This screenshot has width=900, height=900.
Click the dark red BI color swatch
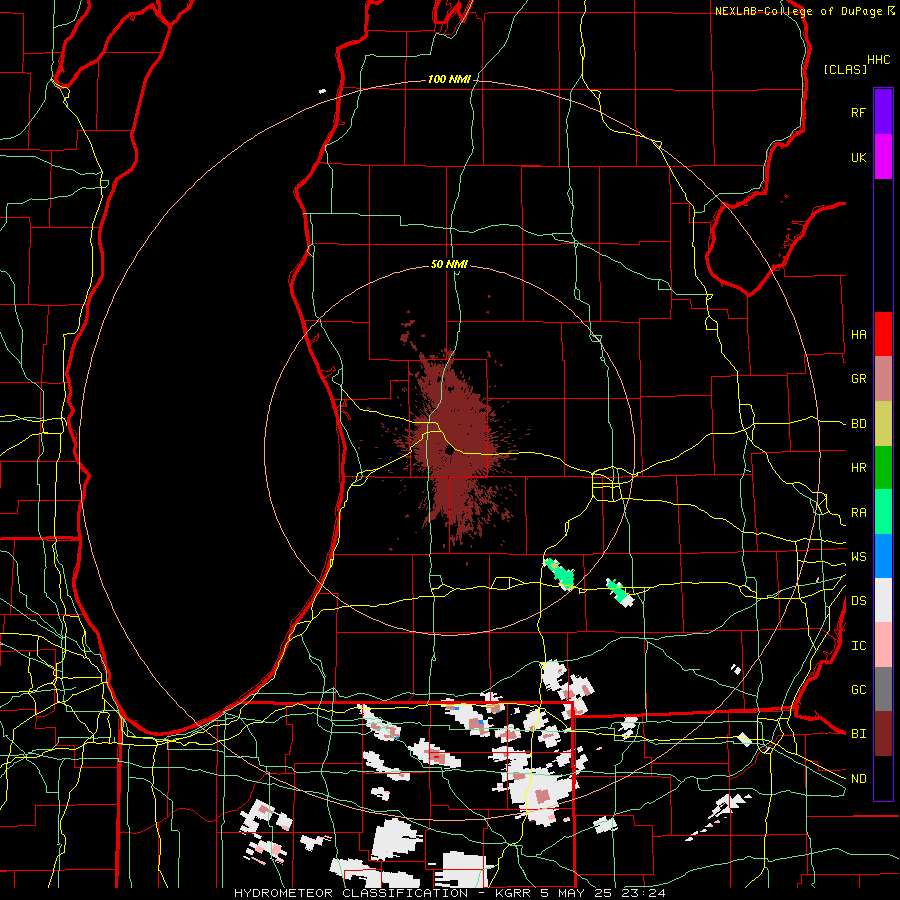coord(883,734)
